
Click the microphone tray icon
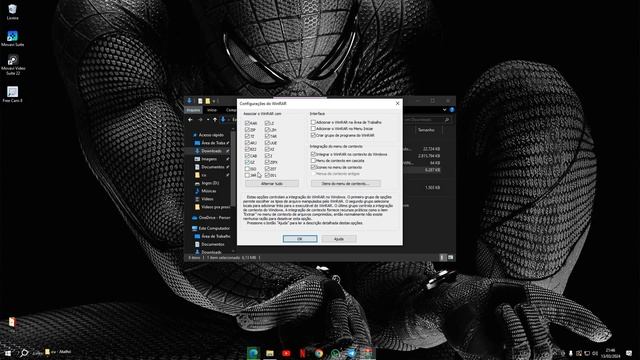click(571, 353)
